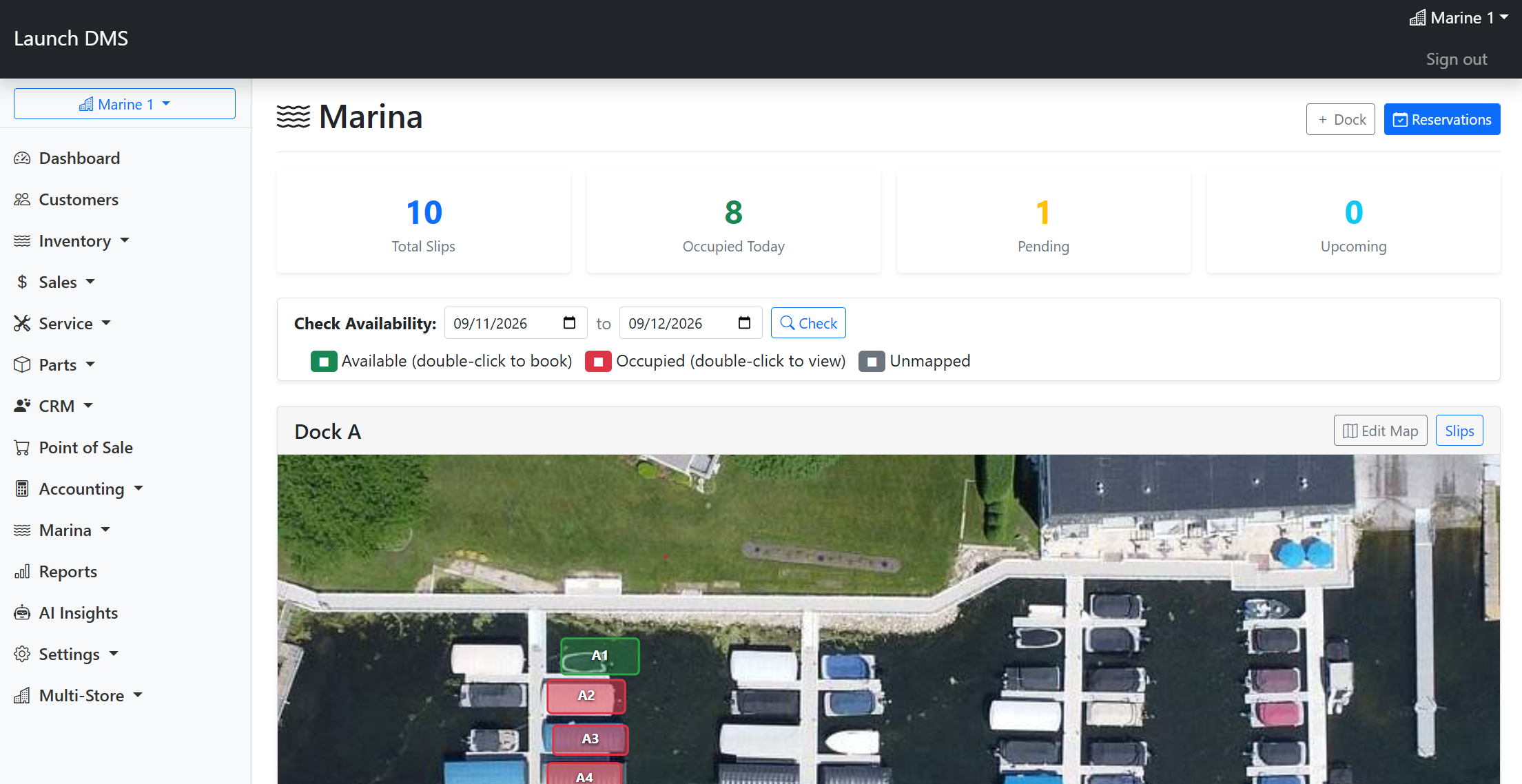Screen dimensions: 1522x784
Task: Click the '8' Occupied Today value
Action: click(x=734, y=212)
